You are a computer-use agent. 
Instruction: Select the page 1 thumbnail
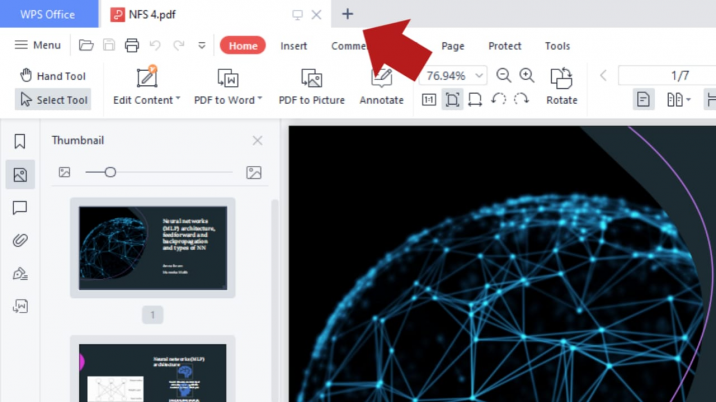[153, 248]
